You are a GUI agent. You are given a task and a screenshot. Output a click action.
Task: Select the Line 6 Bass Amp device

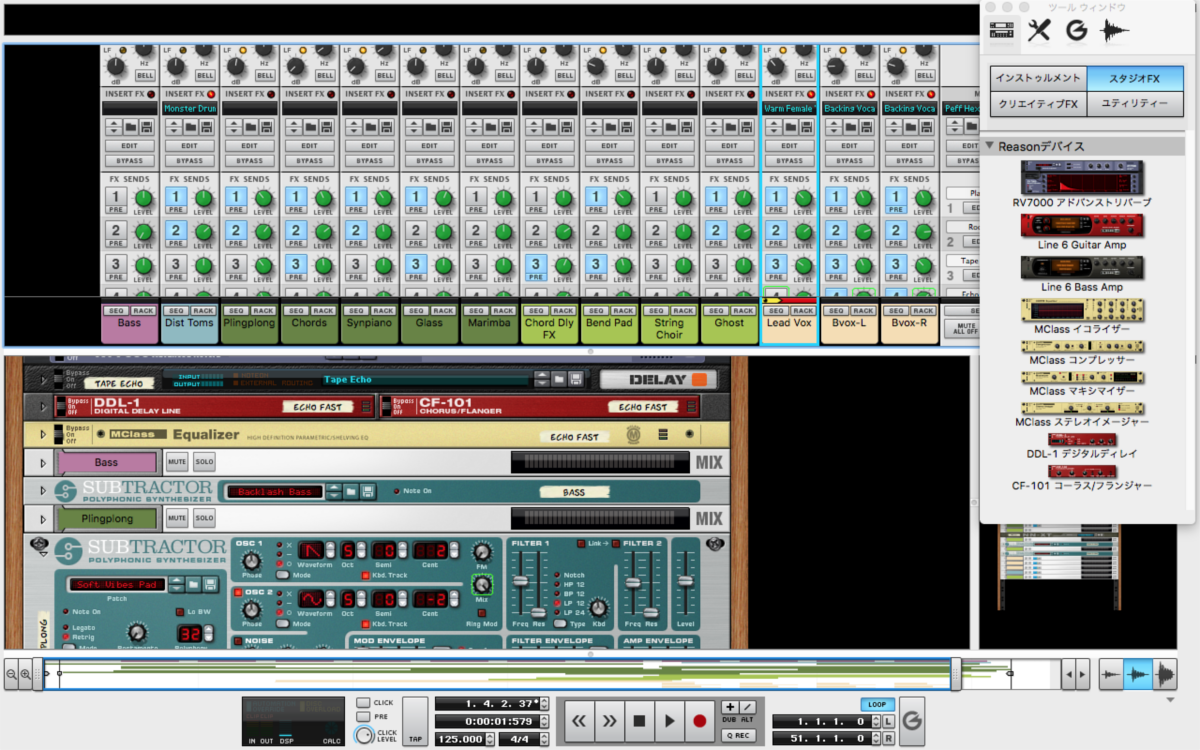[1082, 268]
